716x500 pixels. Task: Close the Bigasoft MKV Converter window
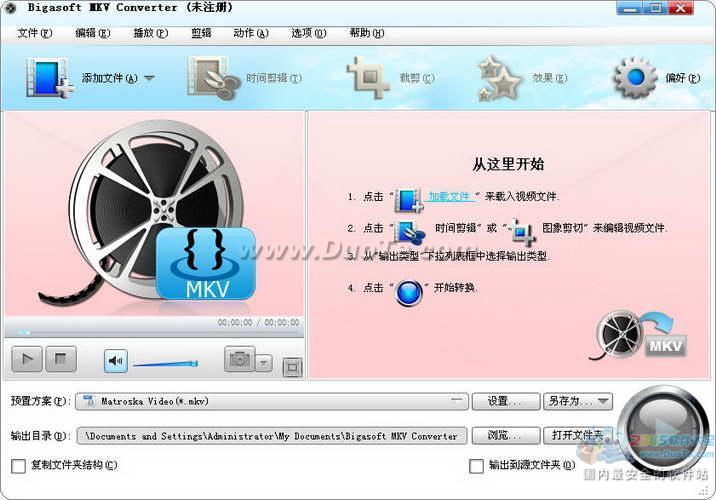[x=681, y=8]
